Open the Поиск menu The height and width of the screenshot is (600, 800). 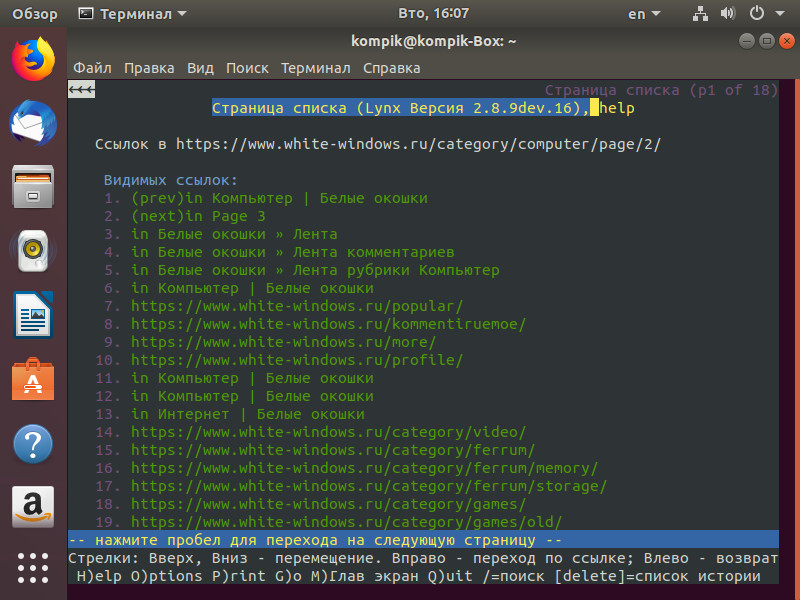pyautogui.click(x=247, y=68)
